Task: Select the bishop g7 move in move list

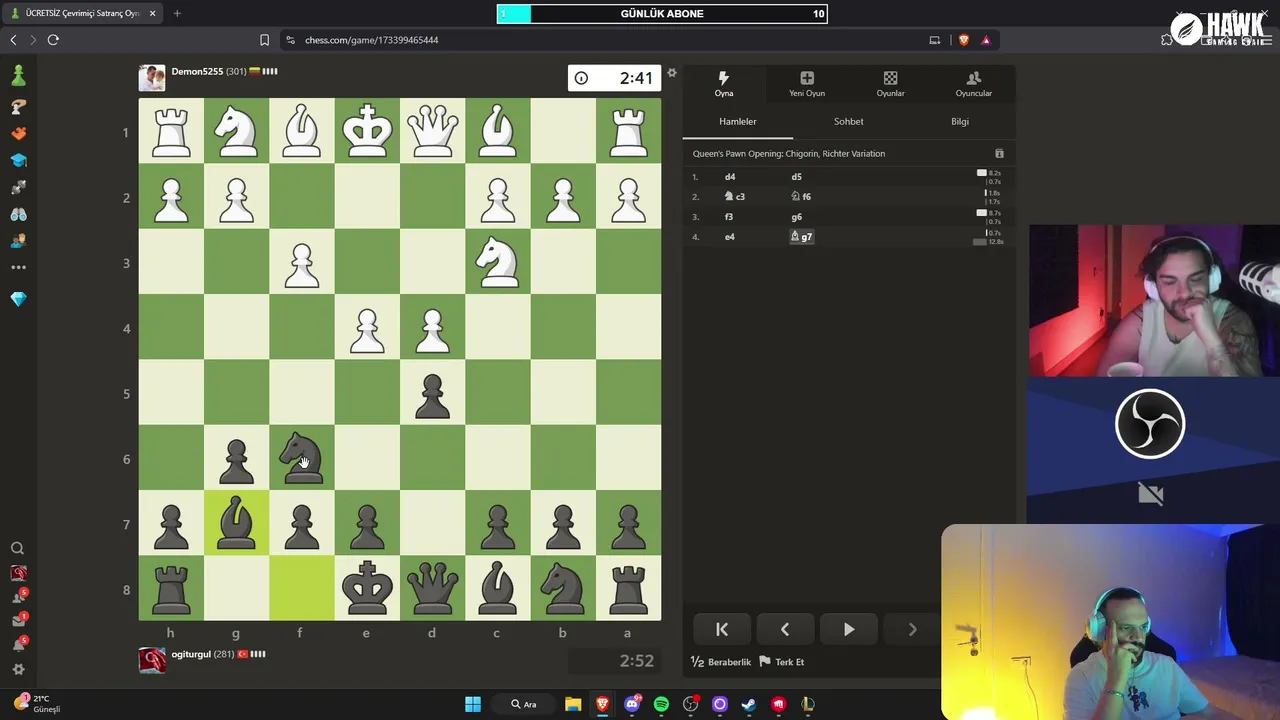Action: (801, 237)
